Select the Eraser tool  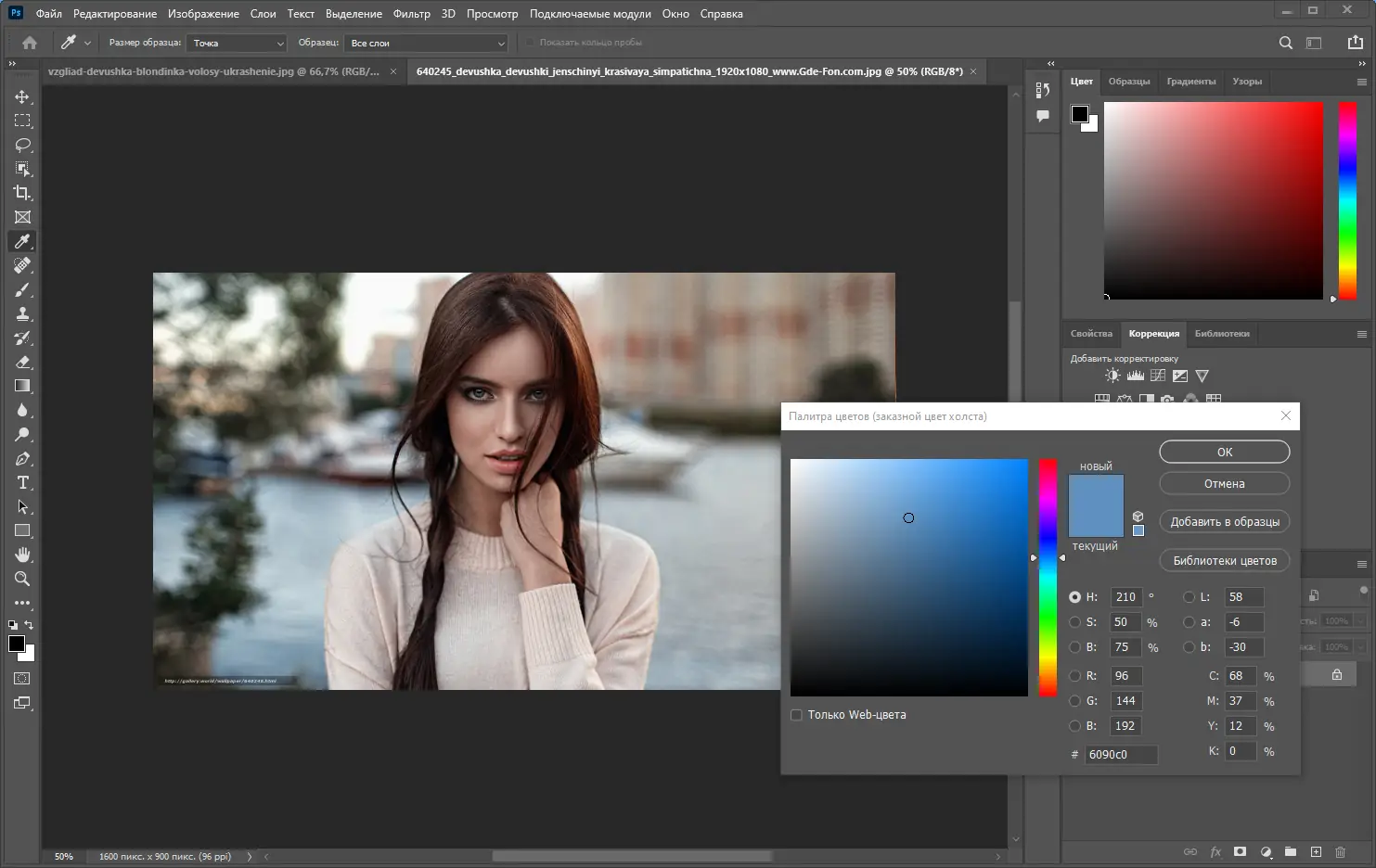22,362
